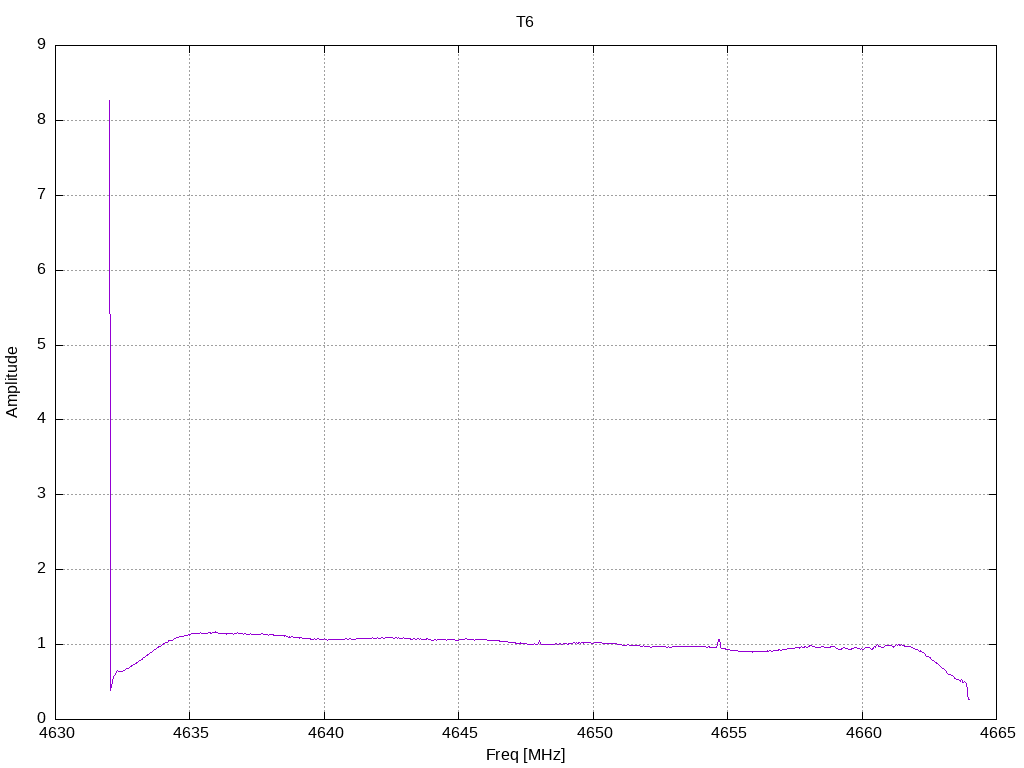Click the x-axis tick label 4665
Screen dimensions: 1024x768
click(x=997, y=733)
